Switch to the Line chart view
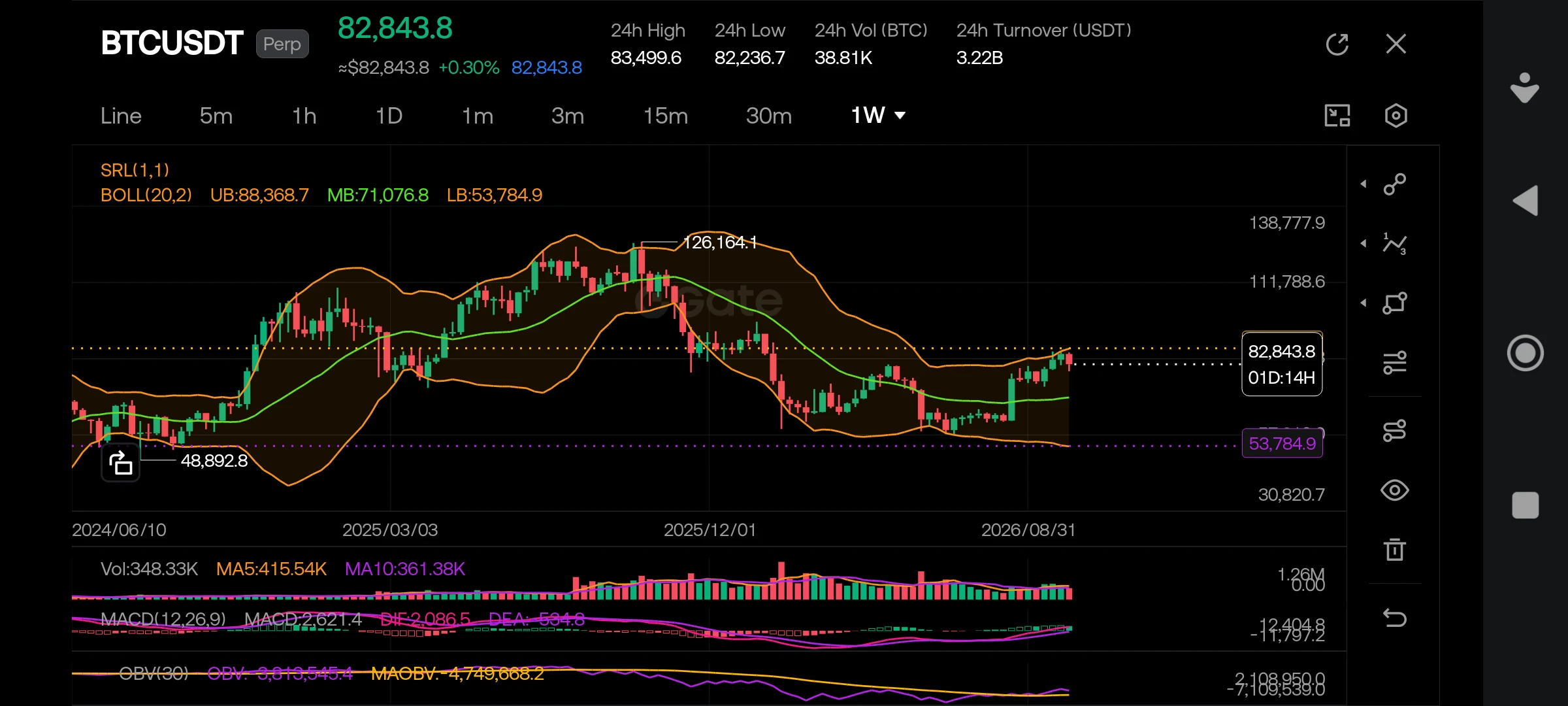The height and width of the screenshot is (706, 1568). point(121,116)
